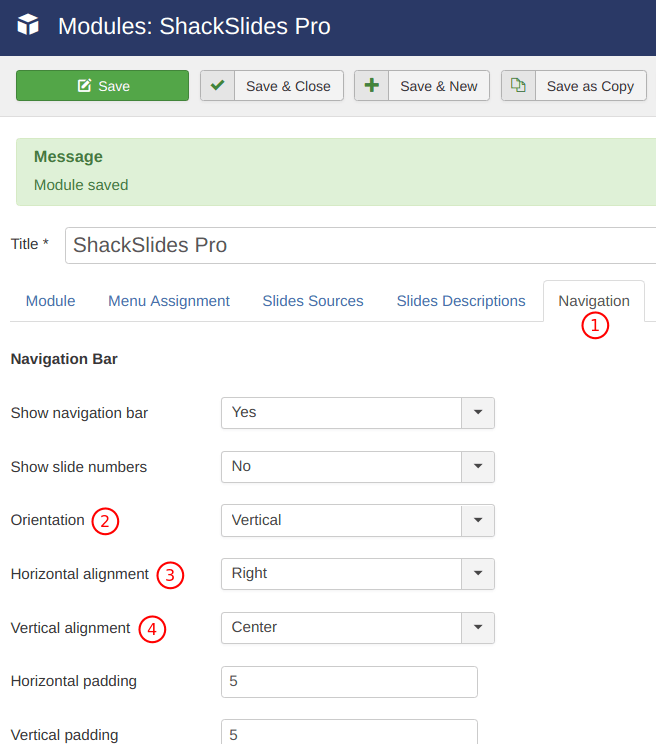
Task: Click the green Save button
Action: pos(102,86)
